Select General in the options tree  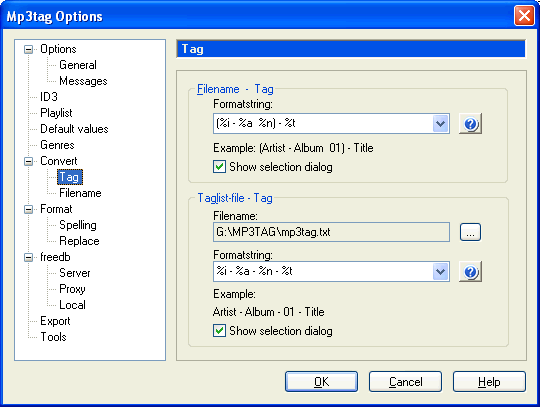pyautogui.click(x=78, y=65)
